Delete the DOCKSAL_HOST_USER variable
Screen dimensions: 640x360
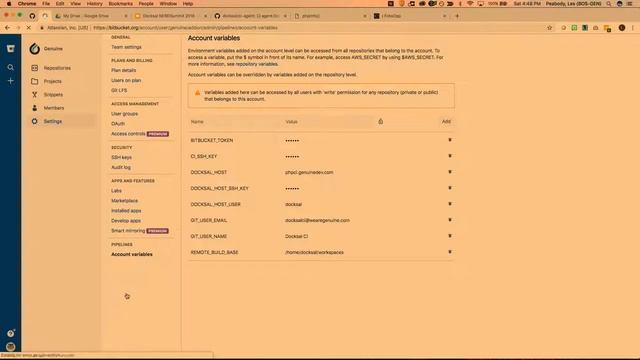(x=450, y=204)
